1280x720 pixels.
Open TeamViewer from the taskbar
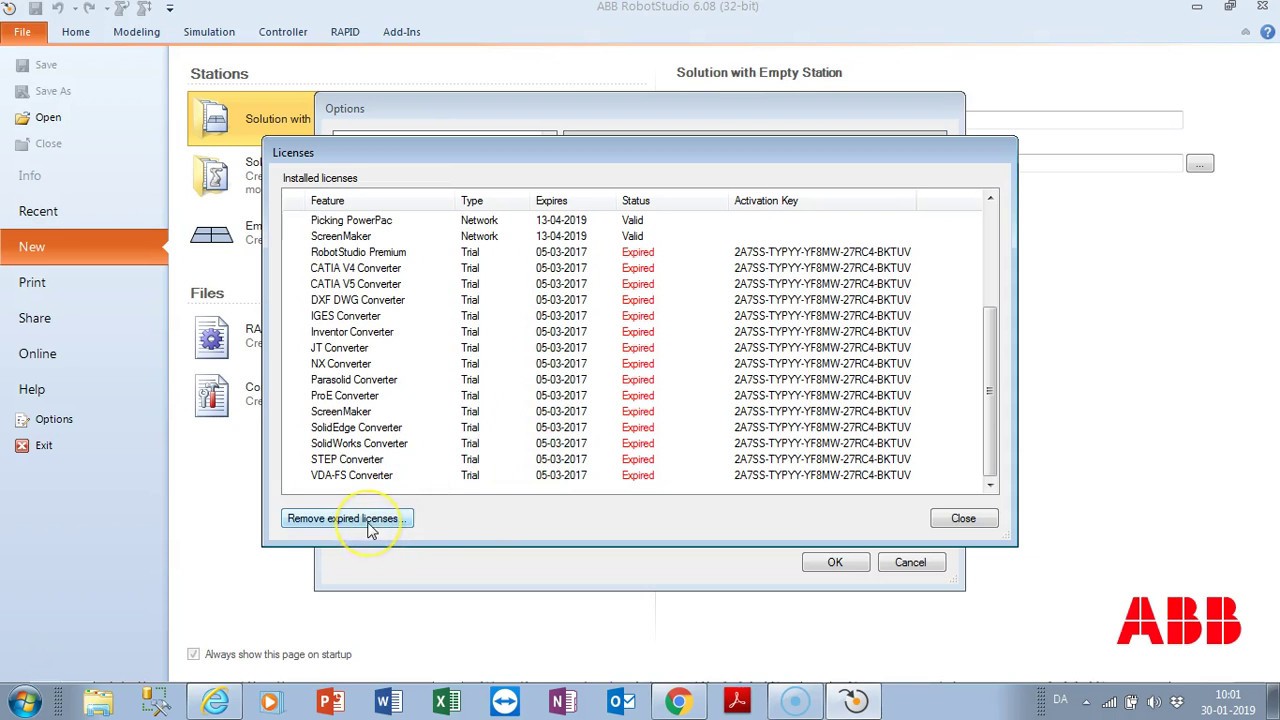click(505, 701)
